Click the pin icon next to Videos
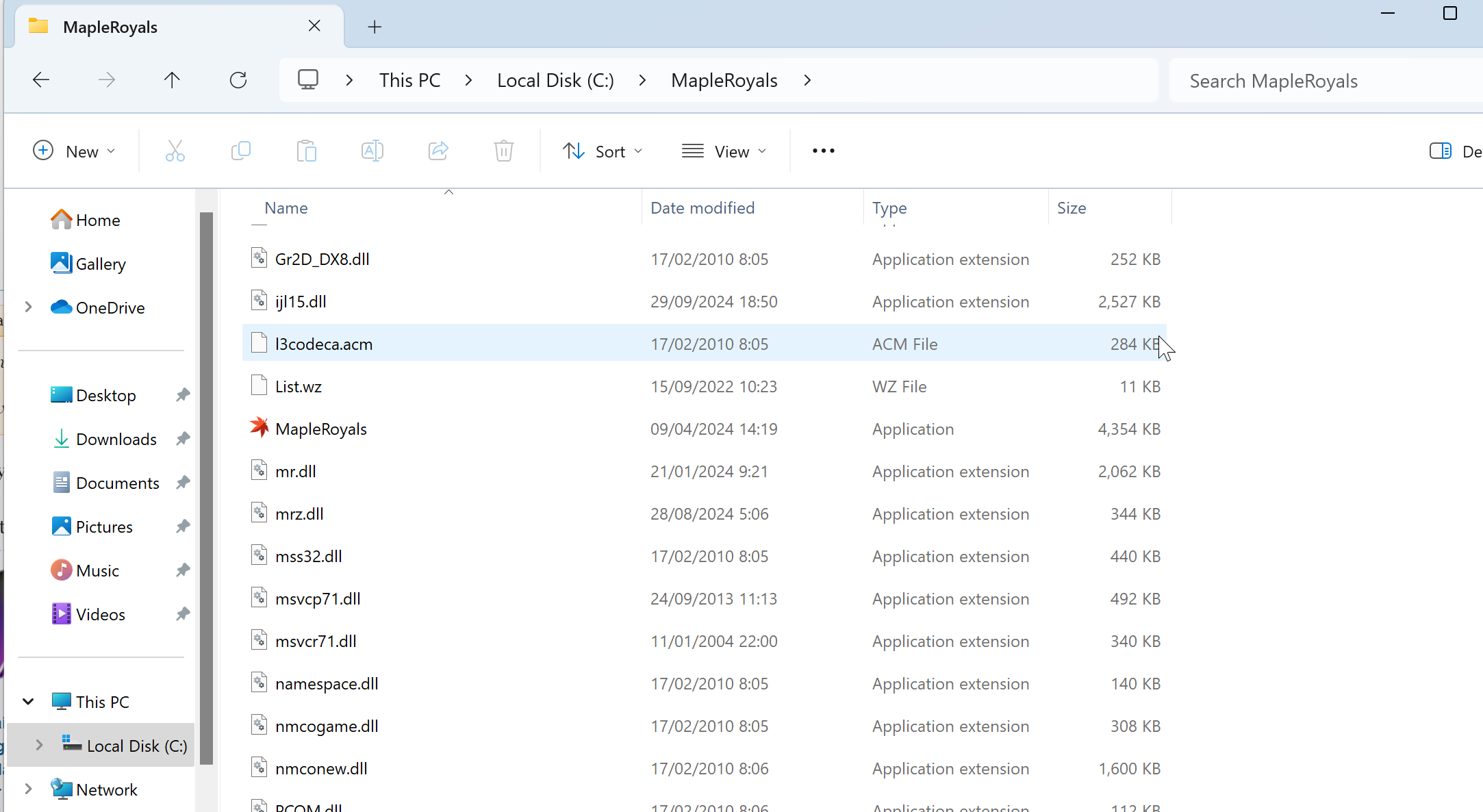1483x812 pixels. tap(182, 614)
